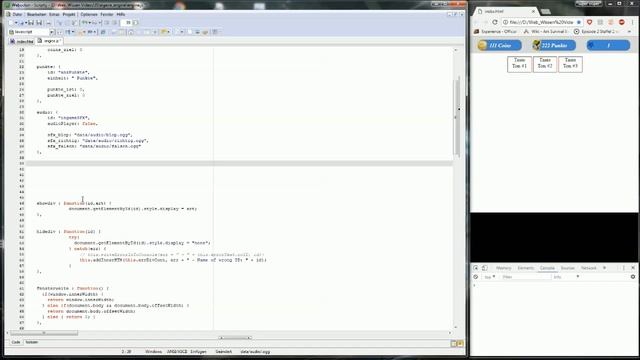Click the 222 Punkte badge

tap(554, 45)
